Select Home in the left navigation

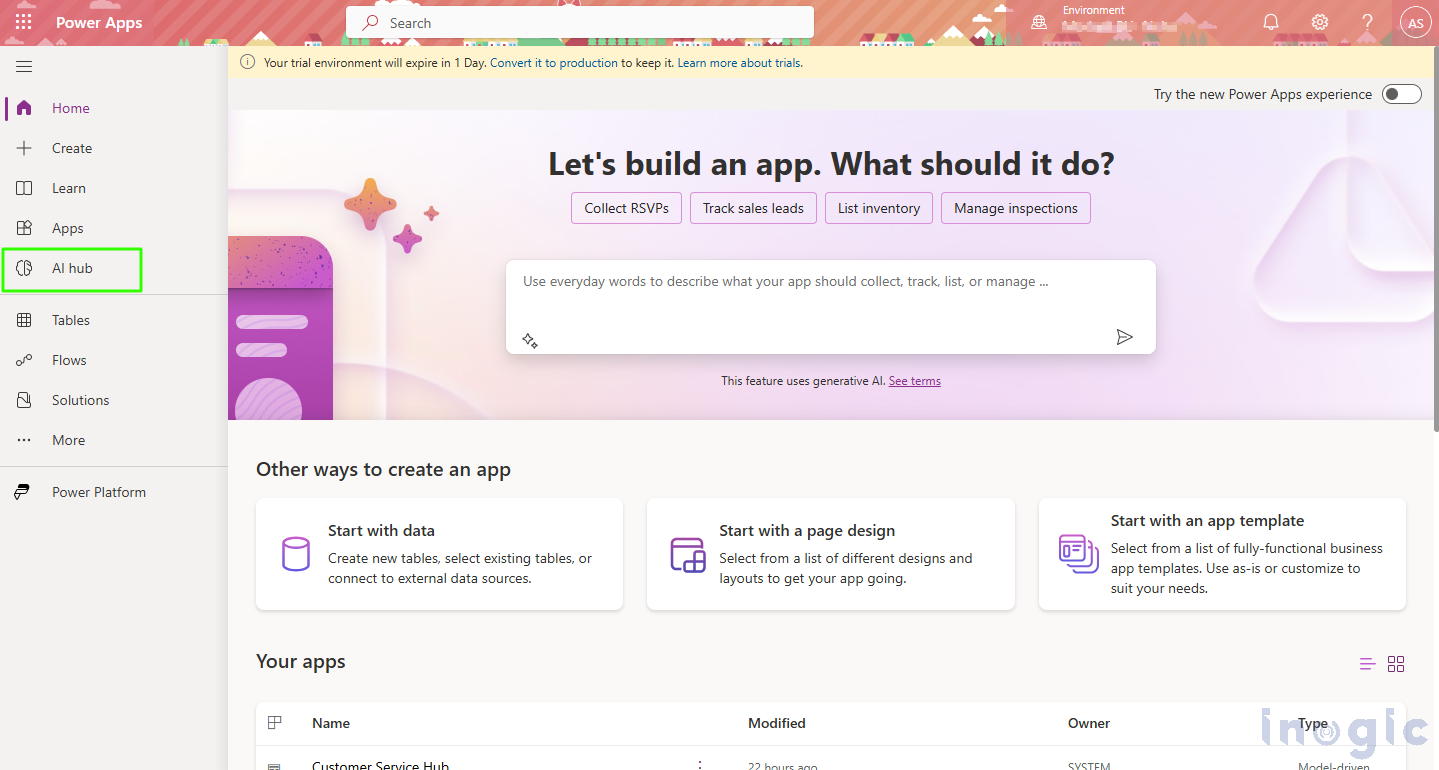(114, 108)
